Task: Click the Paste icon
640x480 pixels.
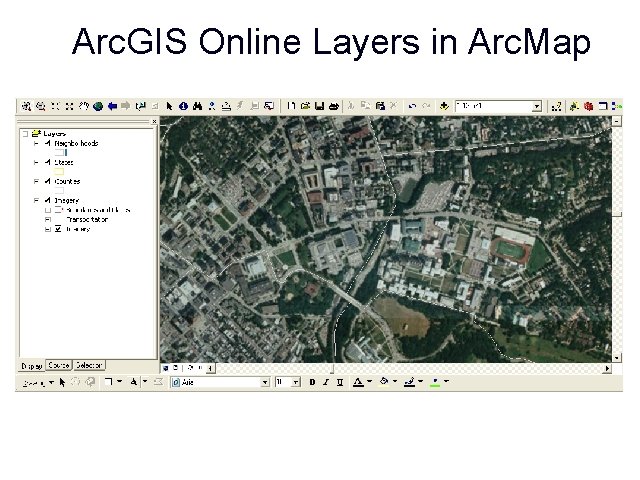Action: [380, 106]
